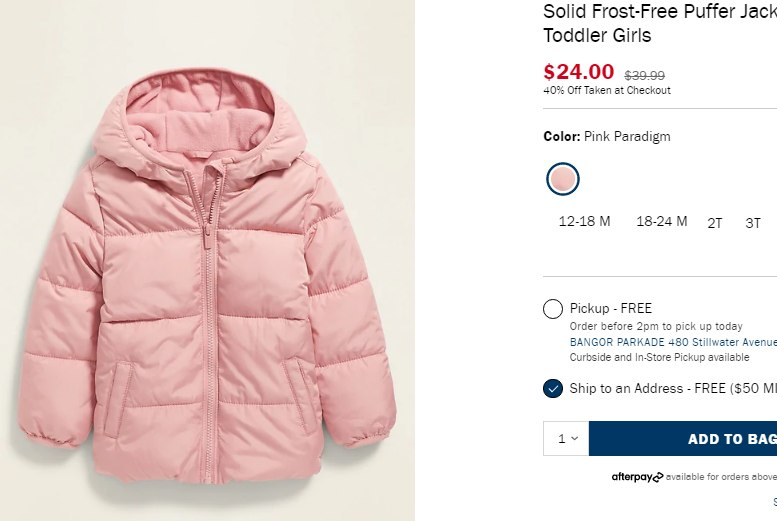
Task: Select size 18-24 M
Action: click(x=661, y=221)
